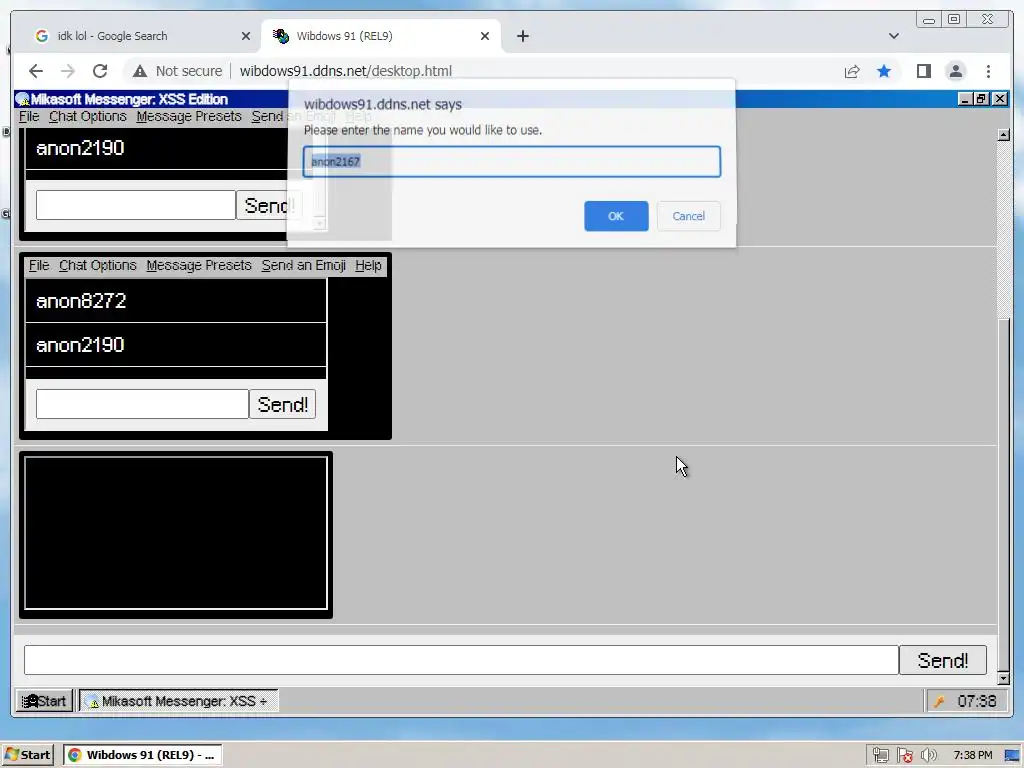The width and height of the screenshot is (1024, 768).
Task: Maximize the Mikasoft Messenger inner window
Action: tap(982, 99)
